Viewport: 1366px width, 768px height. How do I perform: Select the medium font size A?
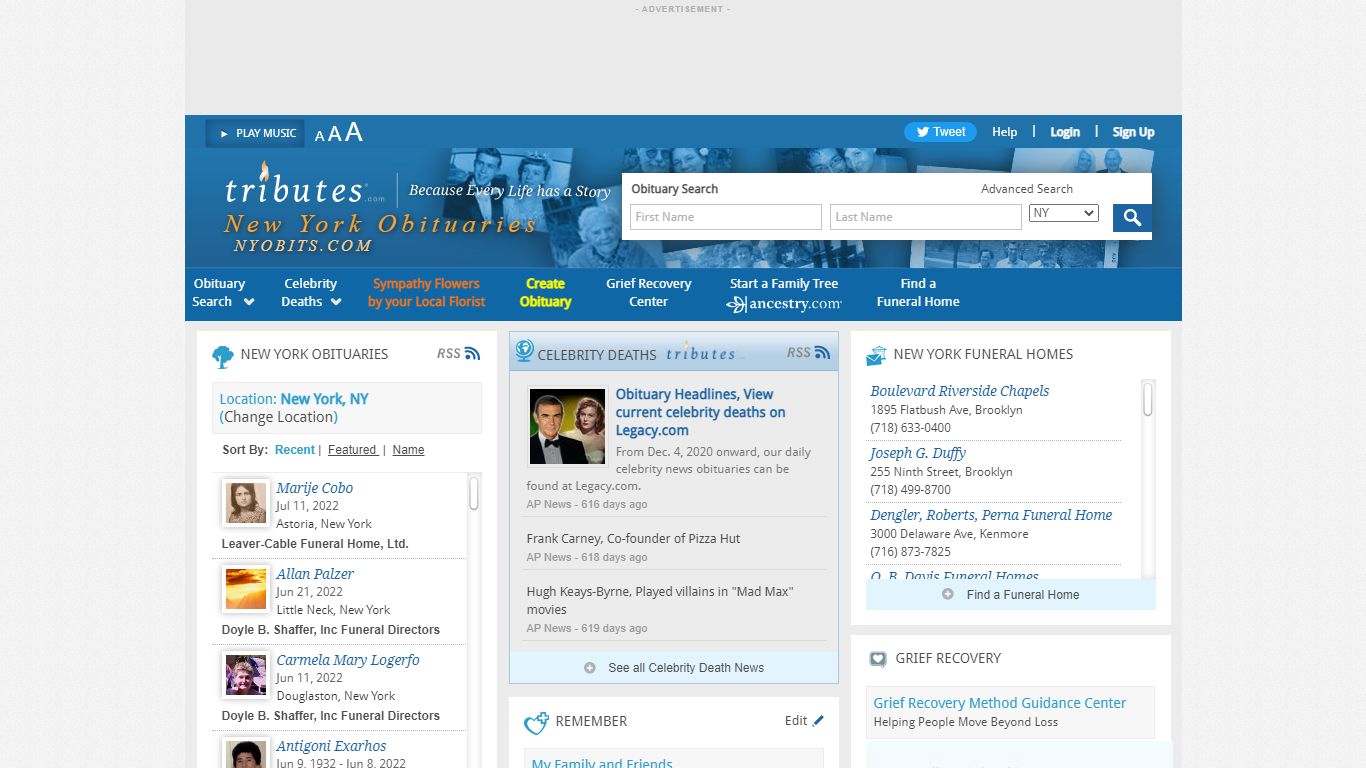(x=335, y=134)
